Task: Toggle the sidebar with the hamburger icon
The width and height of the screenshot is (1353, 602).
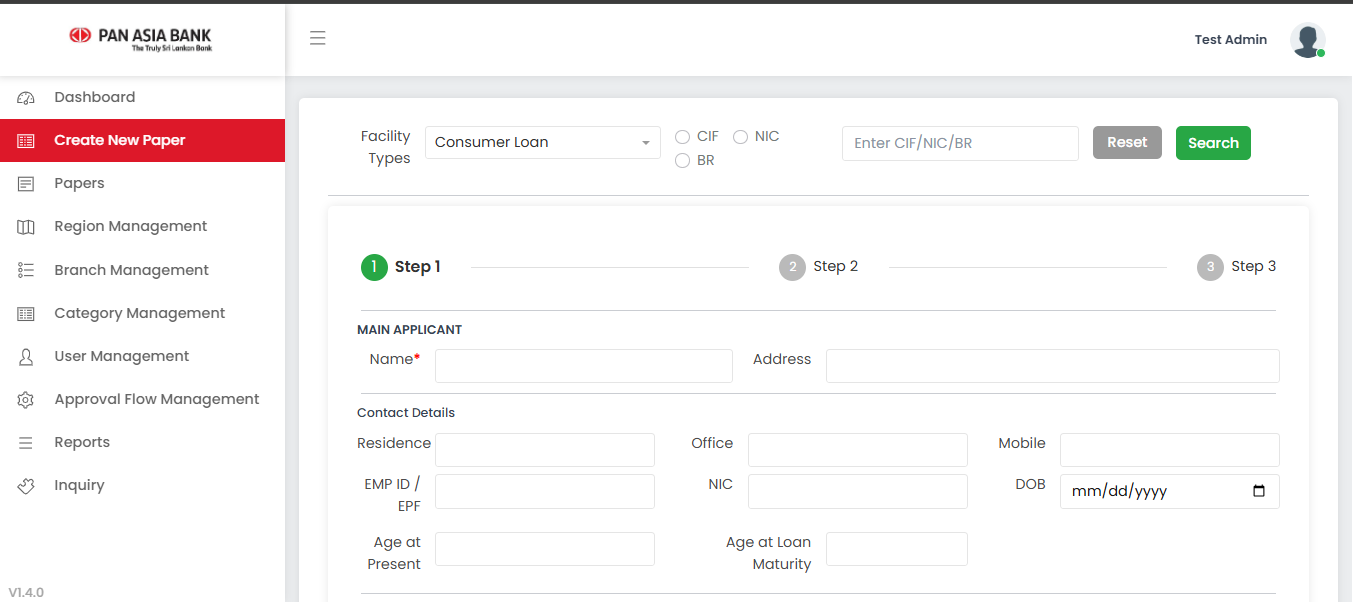Action: point(318,39)
